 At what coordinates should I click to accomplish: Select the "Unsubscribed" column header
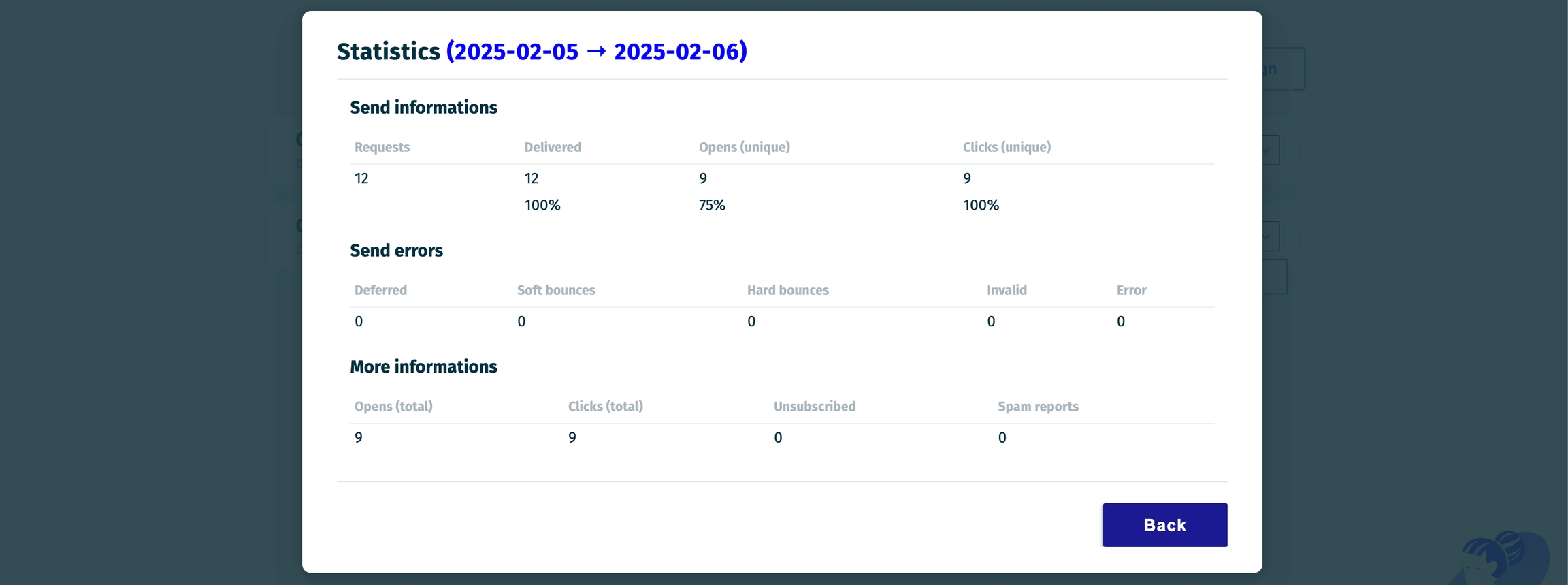814,407
